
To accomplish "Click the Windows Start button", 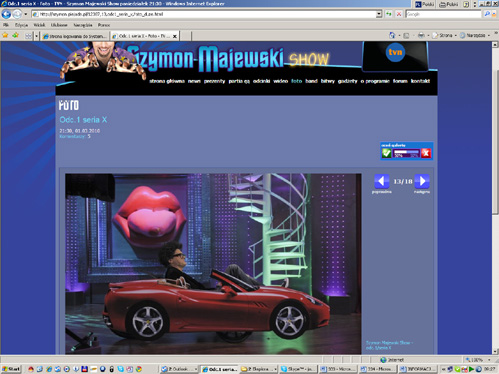I will pyautogui.click(x=11, y=369).
